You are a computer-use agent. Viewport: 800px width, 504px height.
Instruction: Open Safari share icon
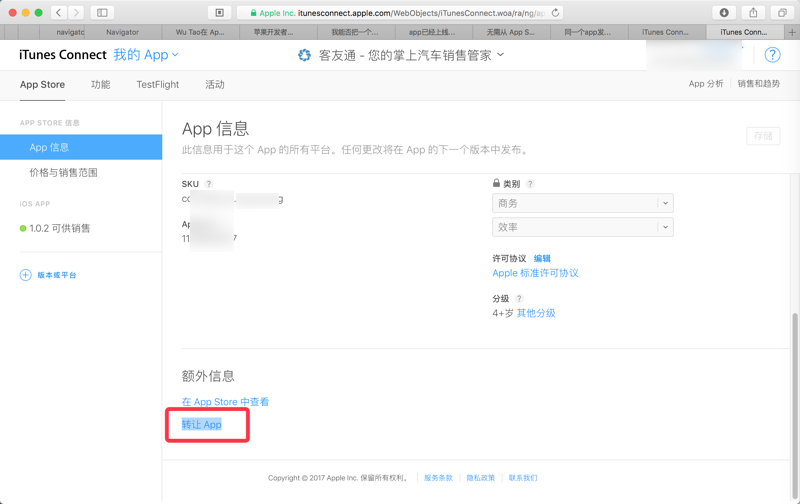click(x=753, y=13)
